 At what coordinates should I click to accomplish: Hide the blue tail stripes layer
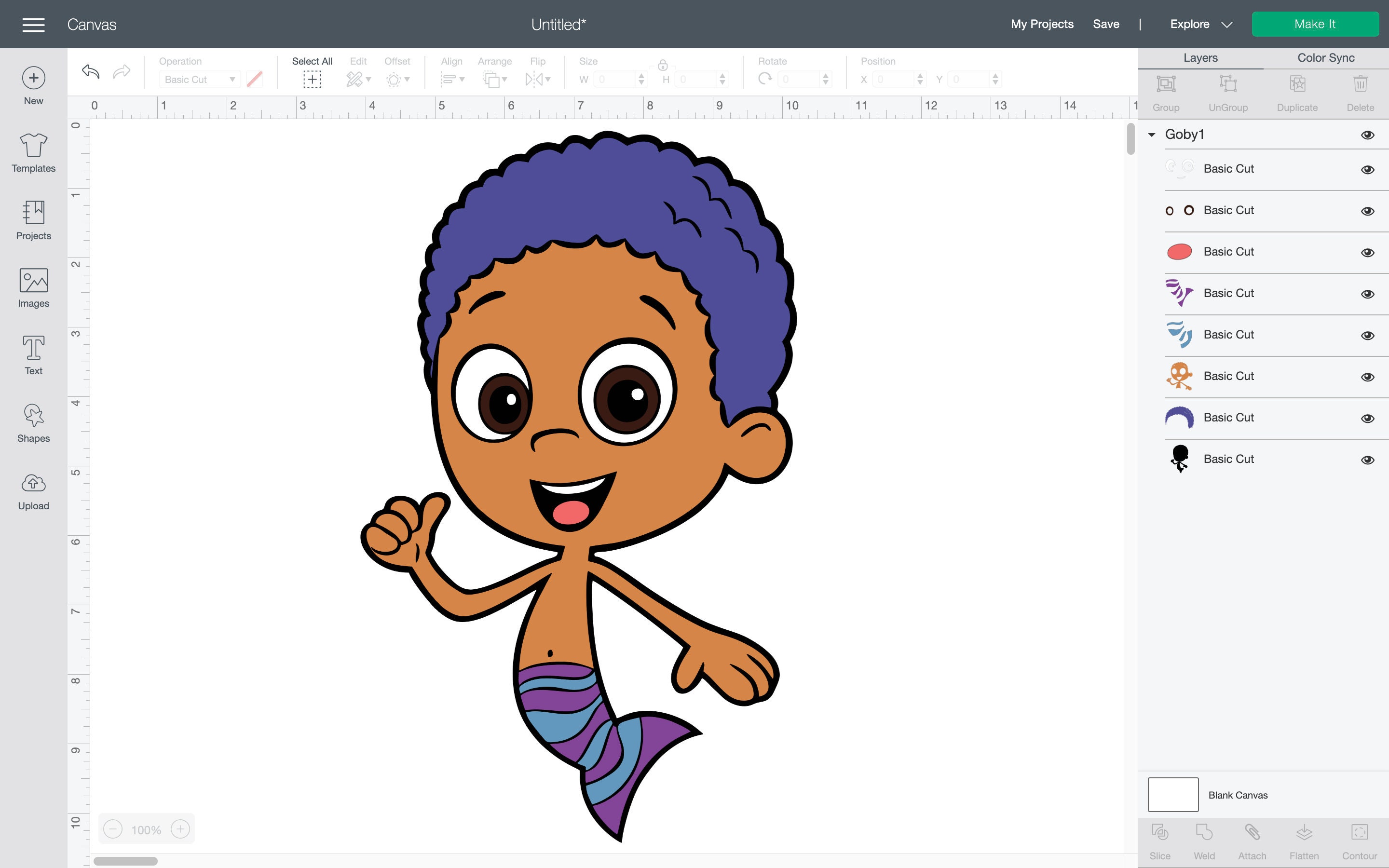(x=1367, y=335)
